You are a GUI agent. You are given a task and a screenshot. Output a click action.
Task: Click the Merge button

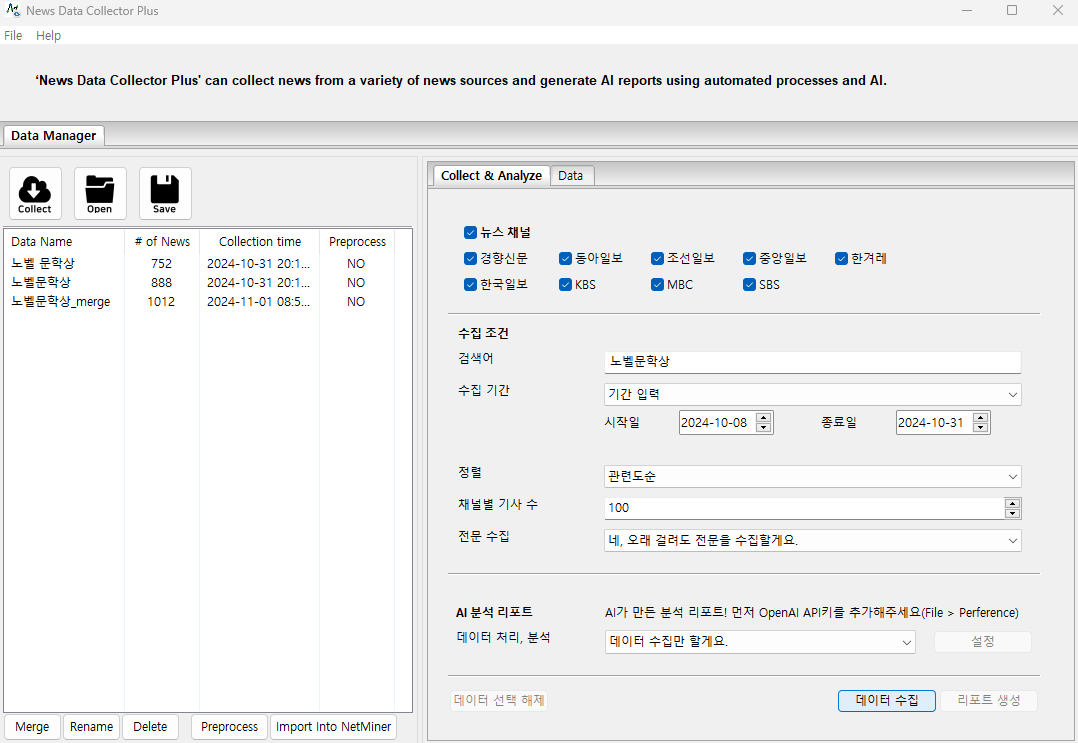(x=32, y=727)
